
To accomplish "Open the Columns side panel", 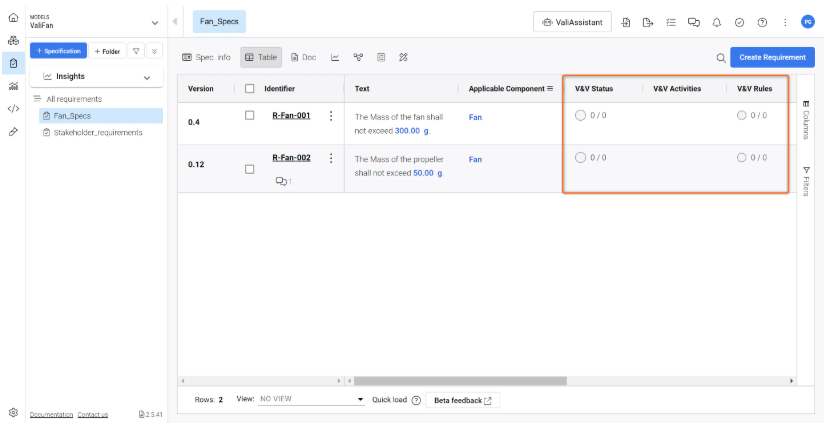I will (805, 120).
